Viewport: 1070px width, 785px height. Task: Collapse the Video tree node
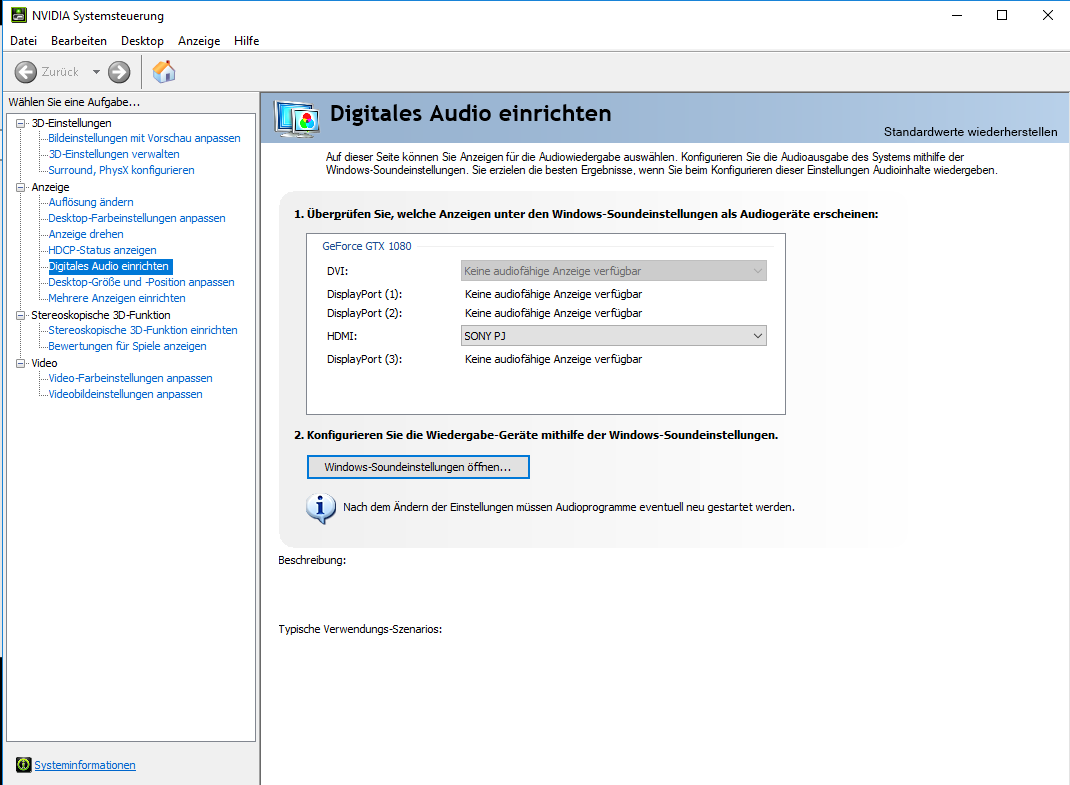(x=20, y=363)
